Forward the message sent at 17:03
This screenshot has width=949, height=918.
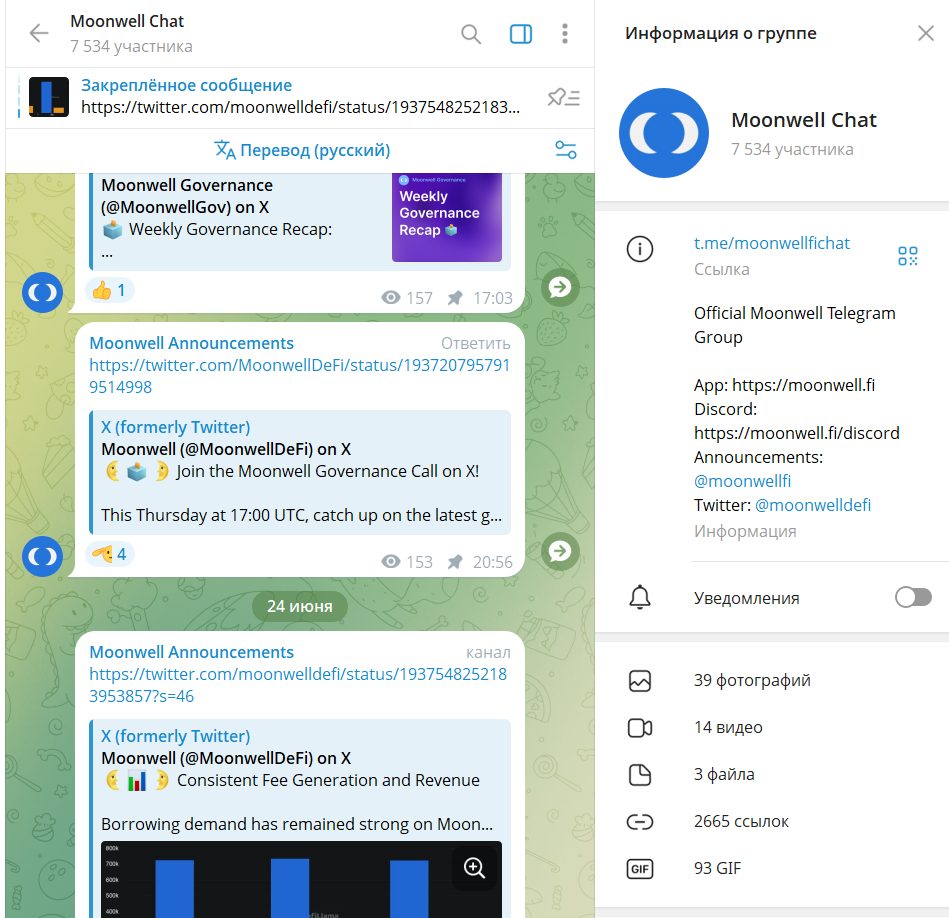point(560,287)
